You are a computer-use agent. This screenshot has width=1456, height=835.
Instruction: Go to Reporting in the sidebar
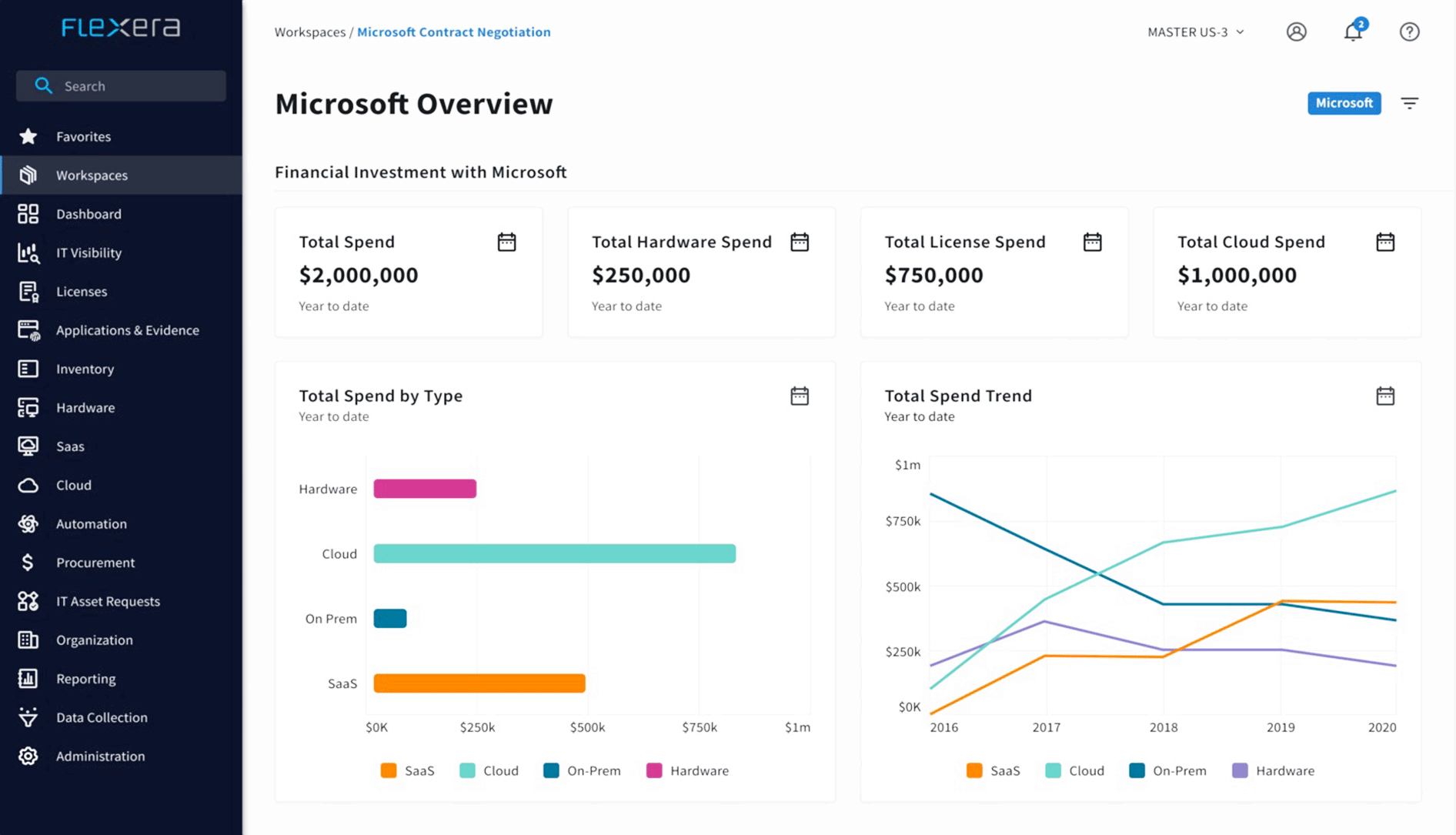(x=85, y=678)
